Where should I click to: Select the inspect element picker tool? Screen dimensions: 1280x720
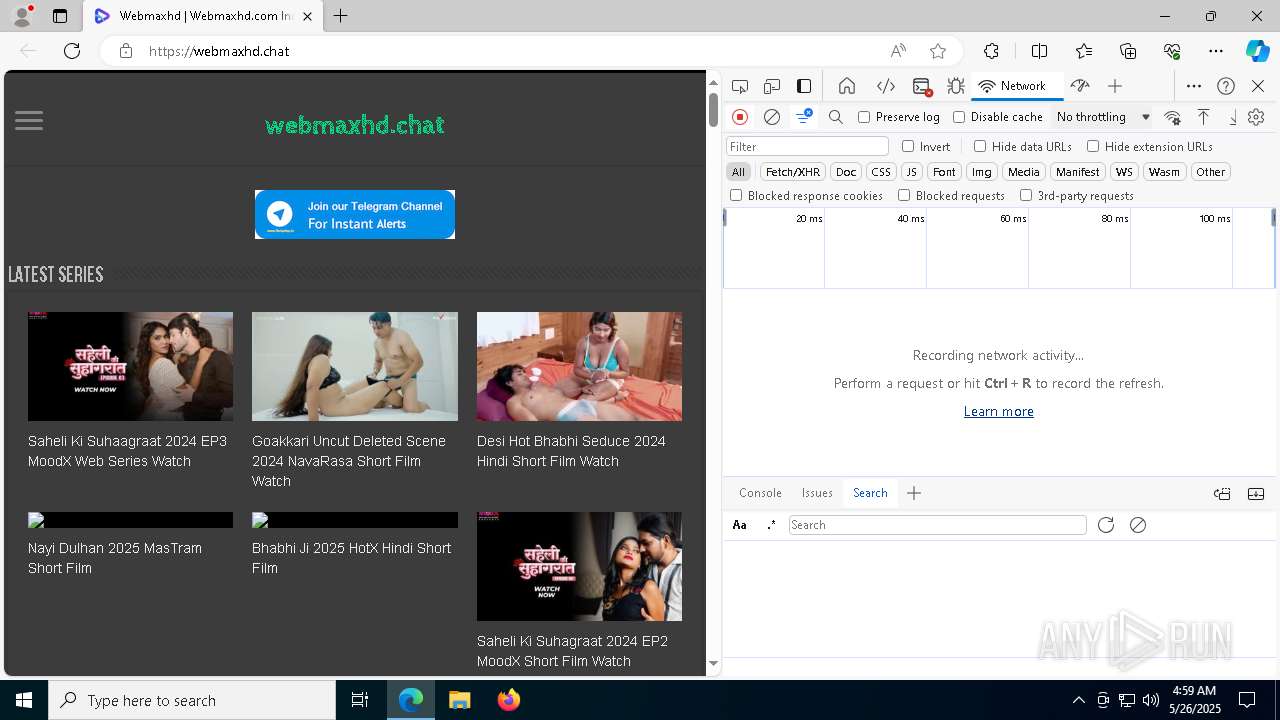click(x=740, y=86)
